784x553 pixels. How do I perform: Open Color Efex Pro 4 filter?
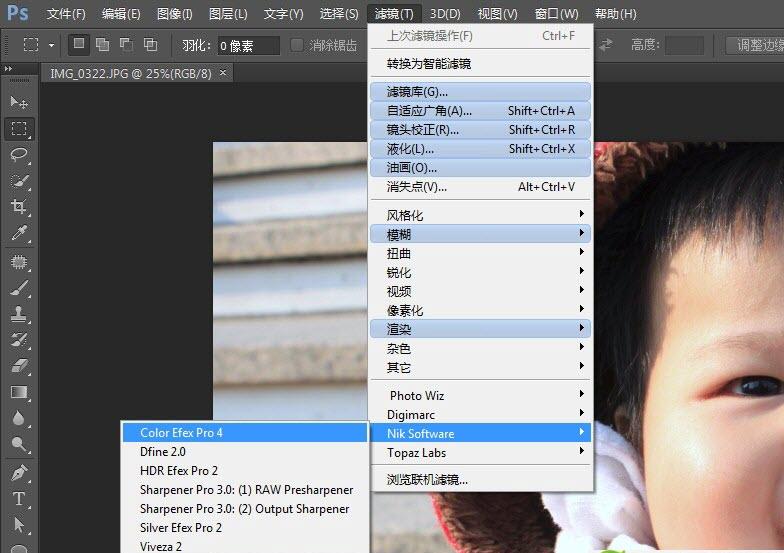(x=243, y=433)
